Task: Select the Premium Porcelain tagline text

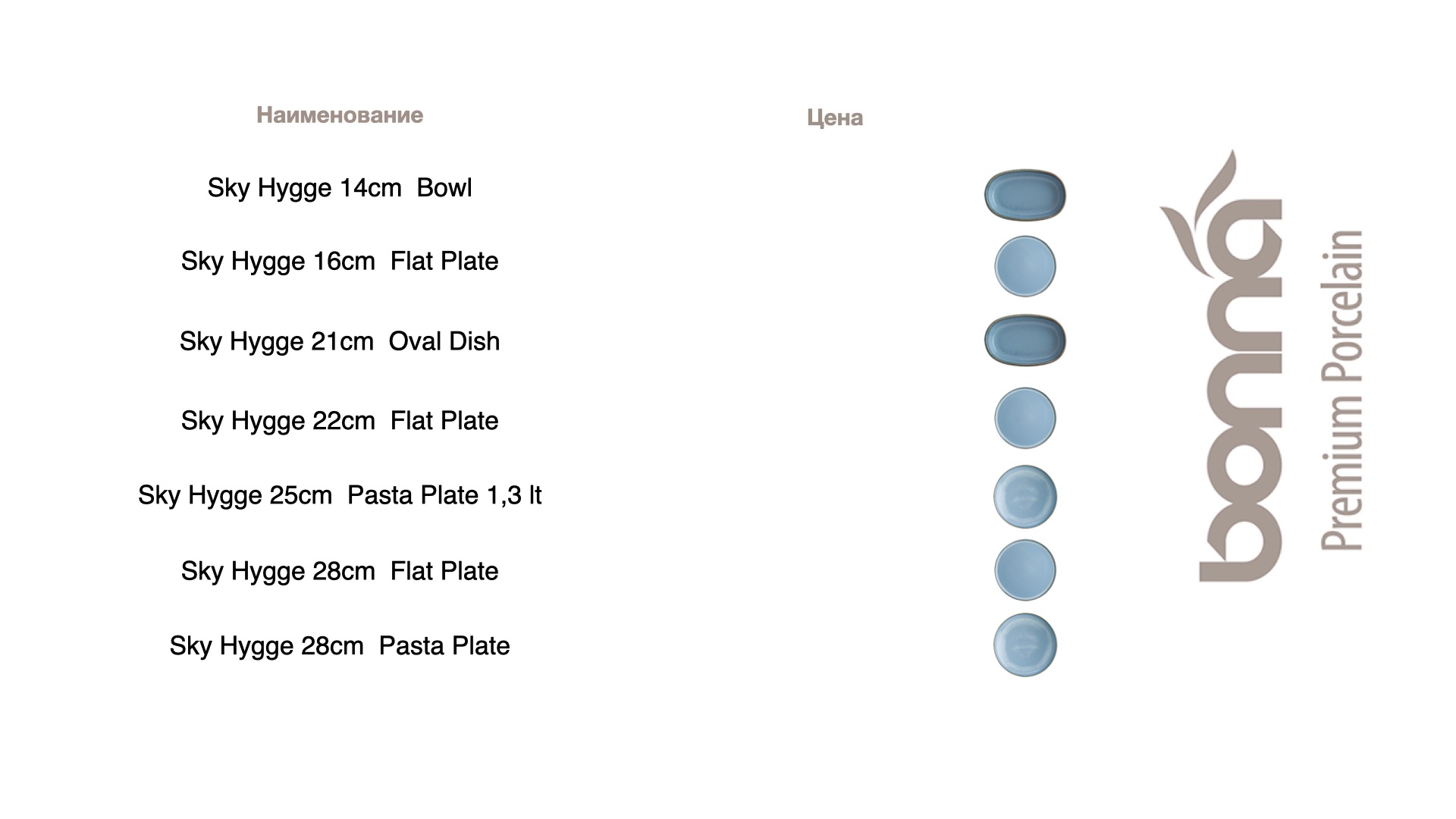Action: [1342, 390]
